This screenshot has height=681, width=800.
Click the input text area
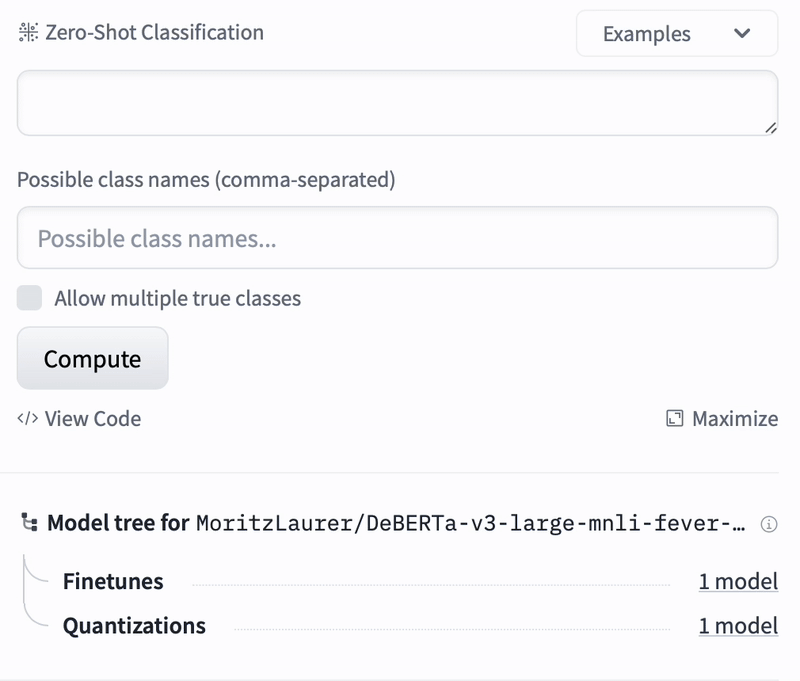point(397,103)
